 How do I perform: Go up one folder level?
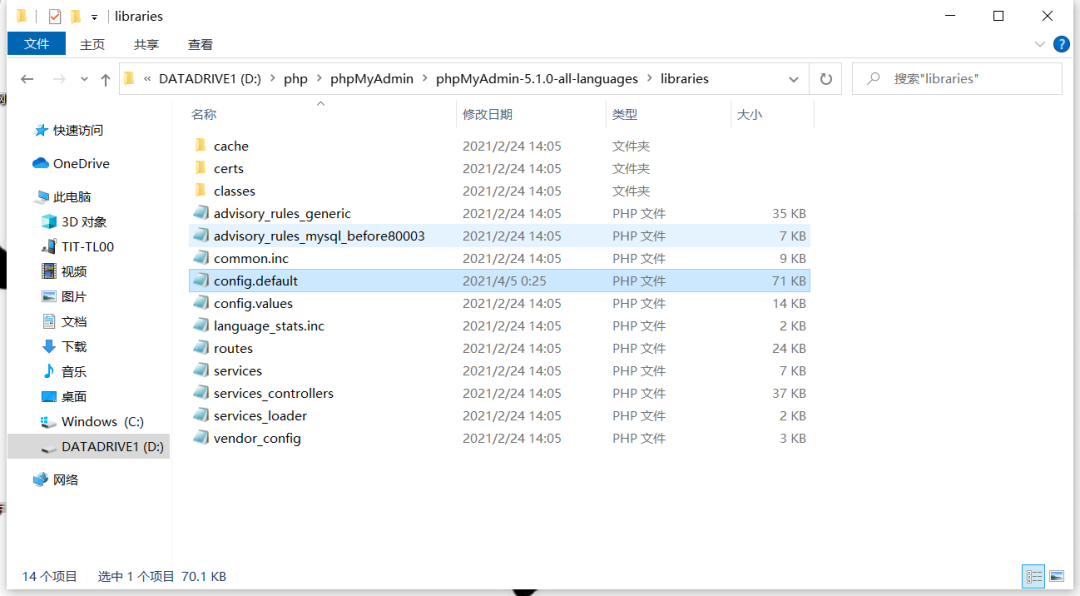(105, 79)
